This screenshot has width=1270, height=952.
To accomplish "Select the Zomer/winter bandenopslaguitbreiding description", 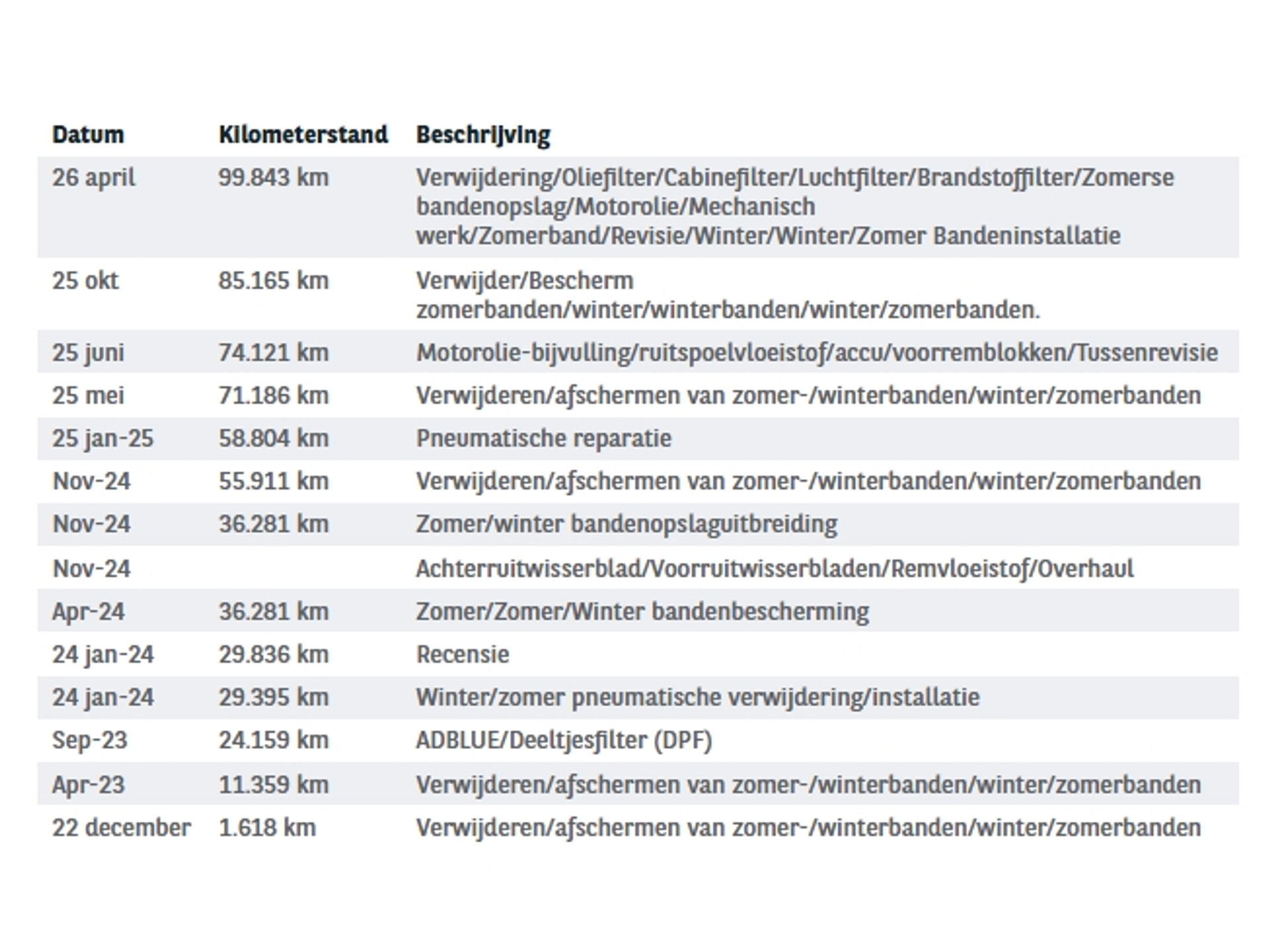I will (626, 525).
